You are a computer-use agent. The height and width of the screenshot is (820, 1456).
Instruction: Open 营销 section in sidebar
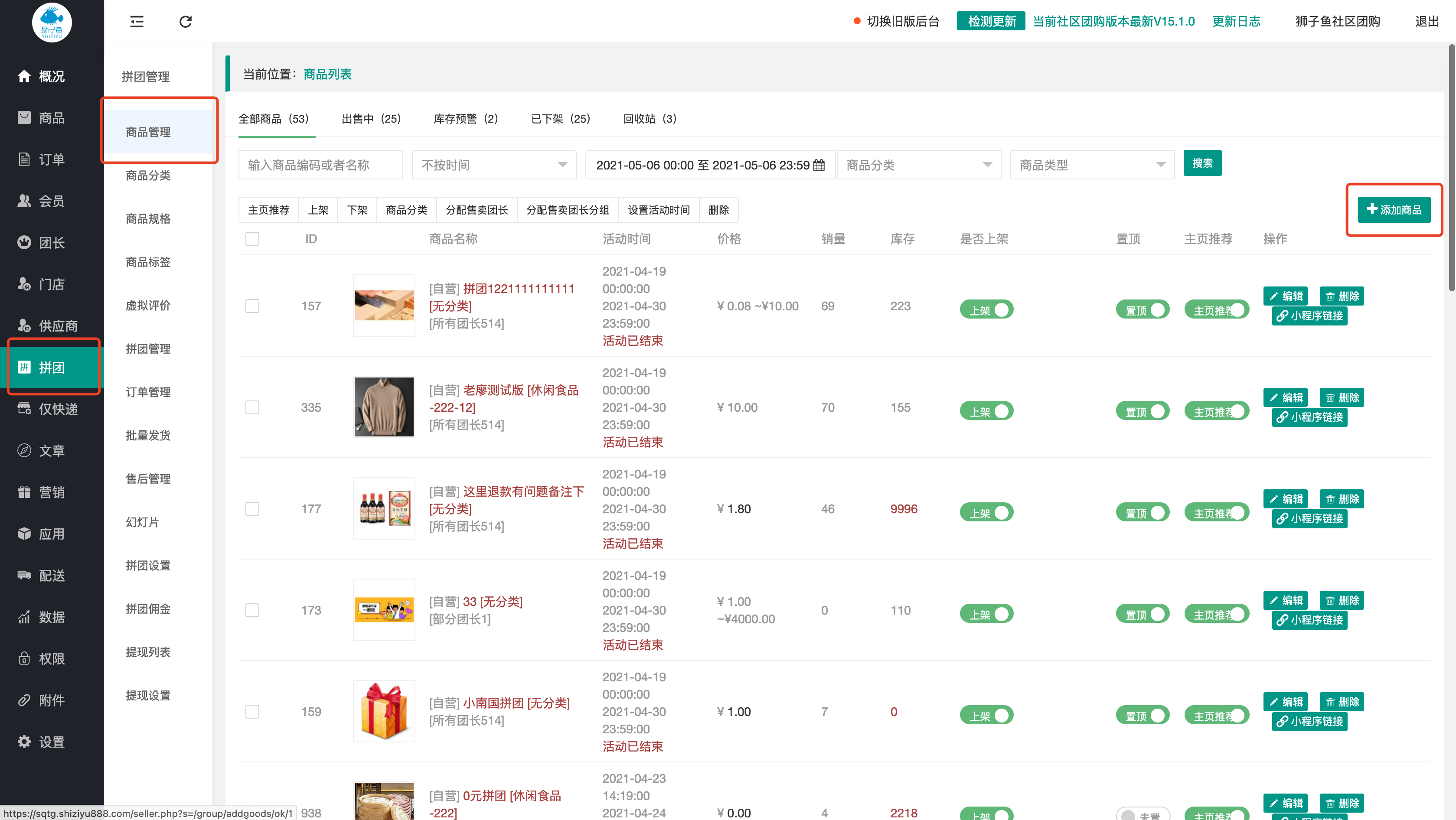coord(52,492)
